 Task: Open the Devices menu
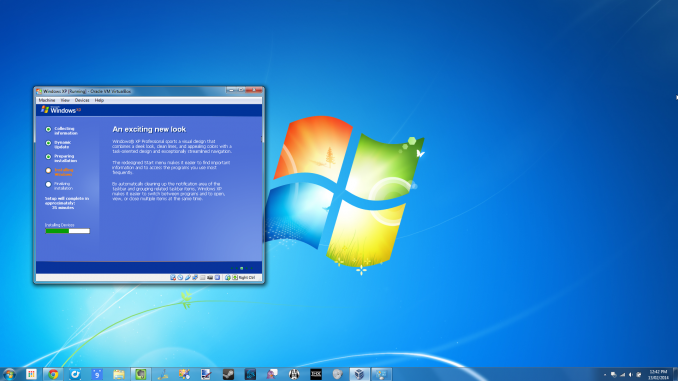click(x=82, y=100)
